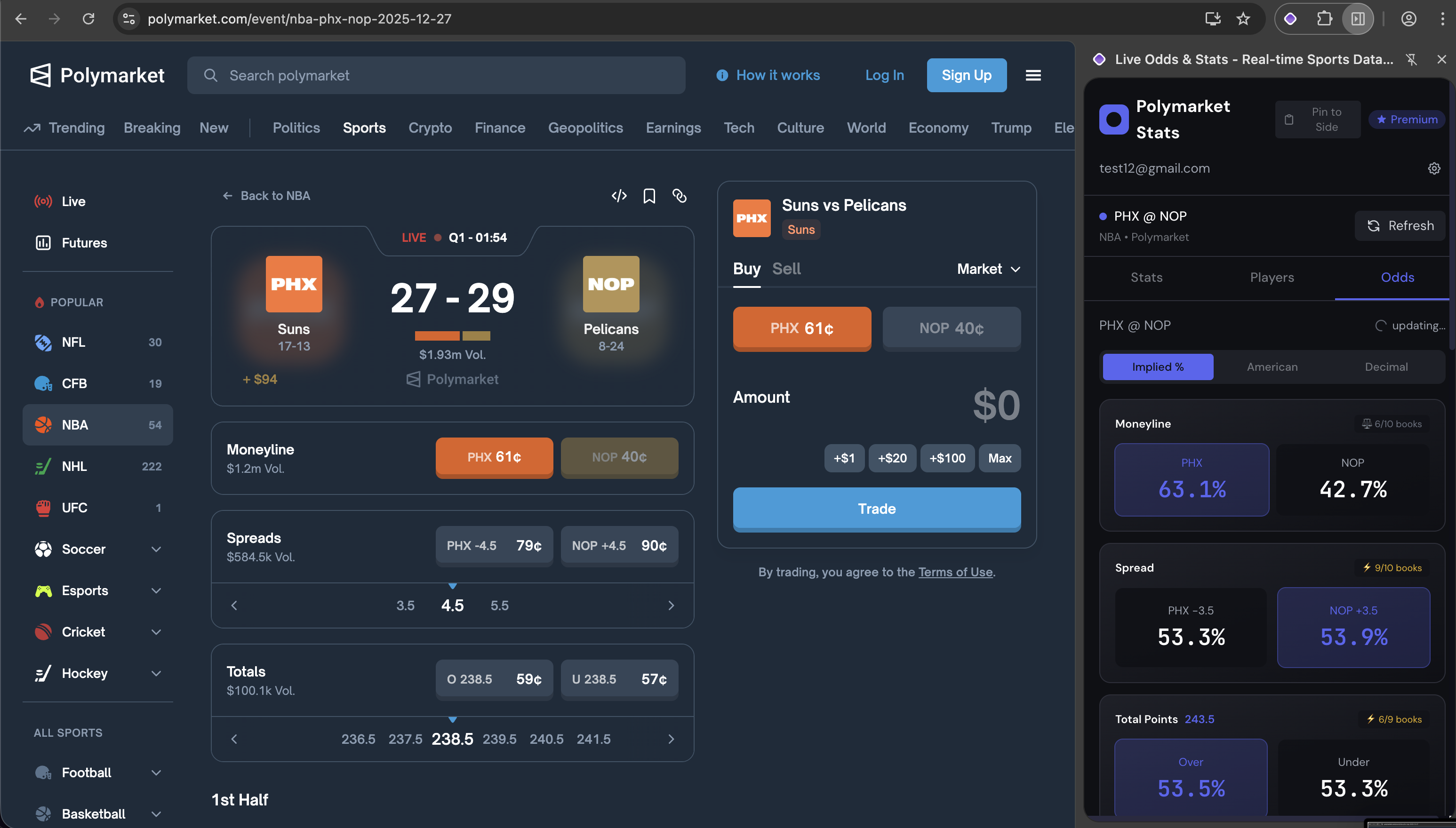Viewport: 1456px width, 828px height.
Task: Open the Market order type dropdown
Action: coord(988,269)
